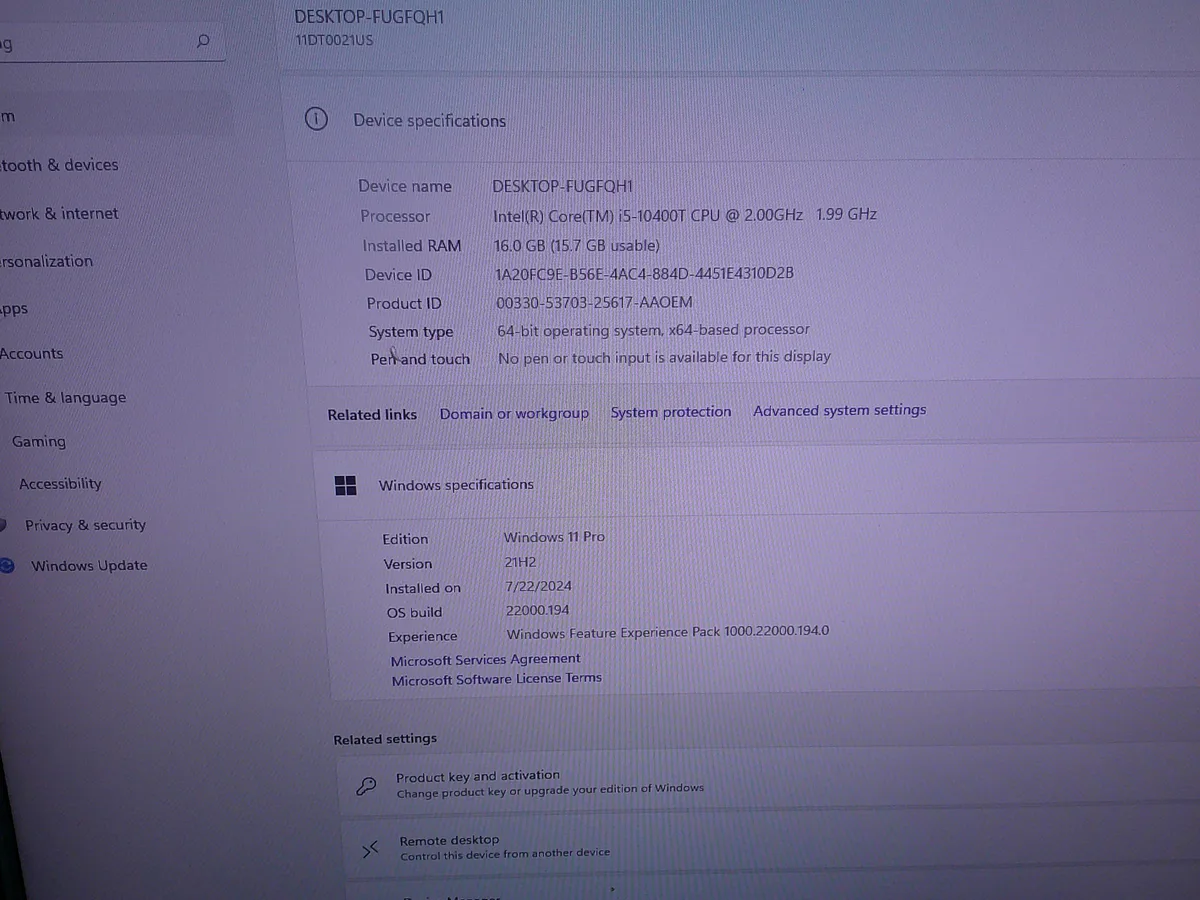The image size is (1200, 900).
Task: Click the Device specifications header
Action: click(x=429, y=120)
